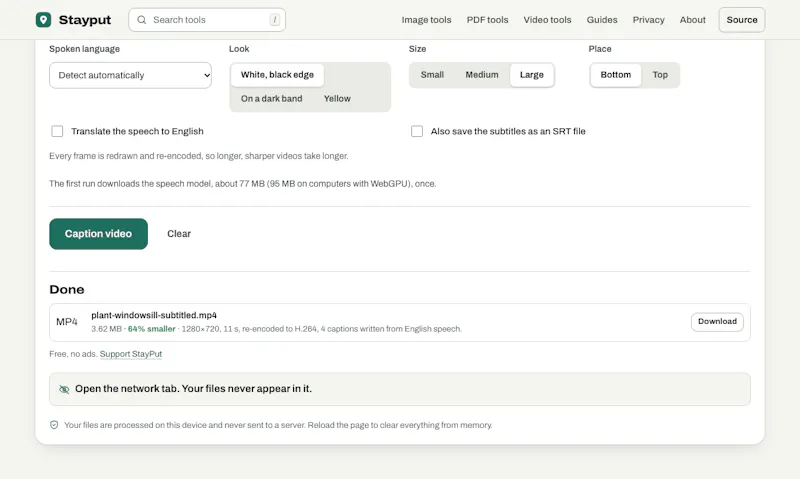This screenshot has height=479, width=800.
Task: Click the shield check icon near footer note
Action: [x=54, y=425]
